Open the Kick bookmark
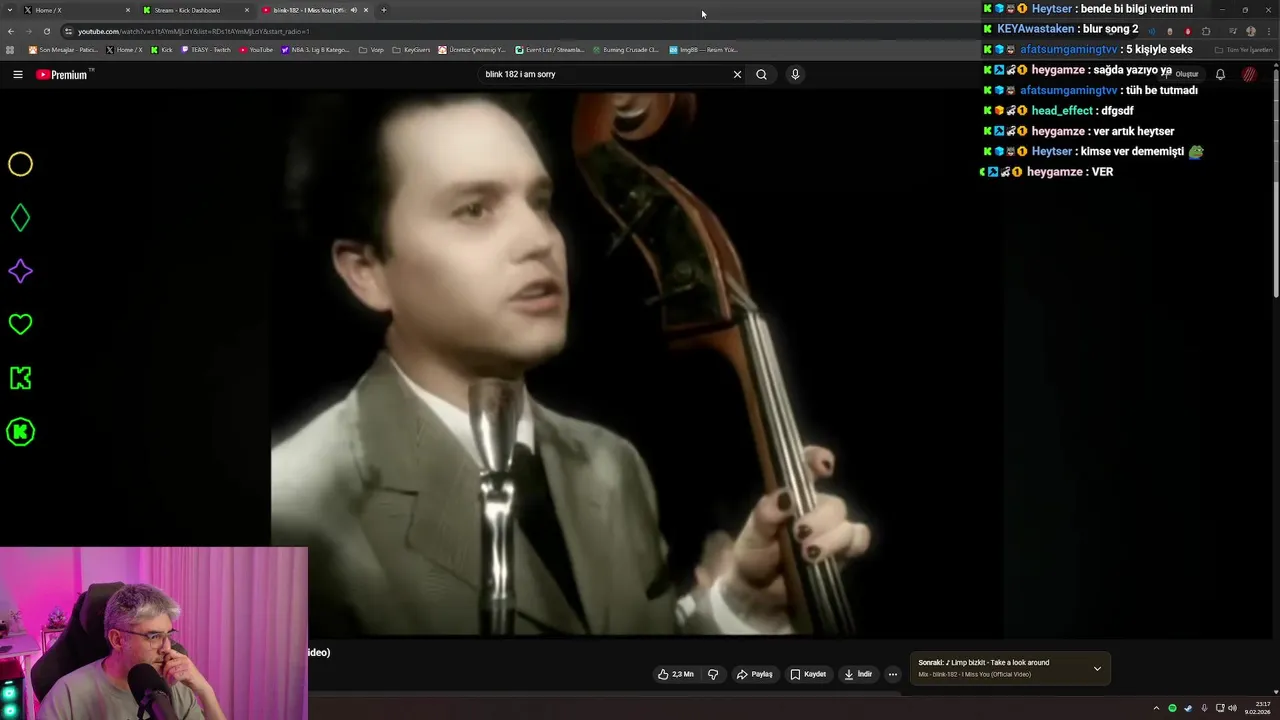This screenshot has width=1280, height=720. pyautogui.click(x=161, y=49)
